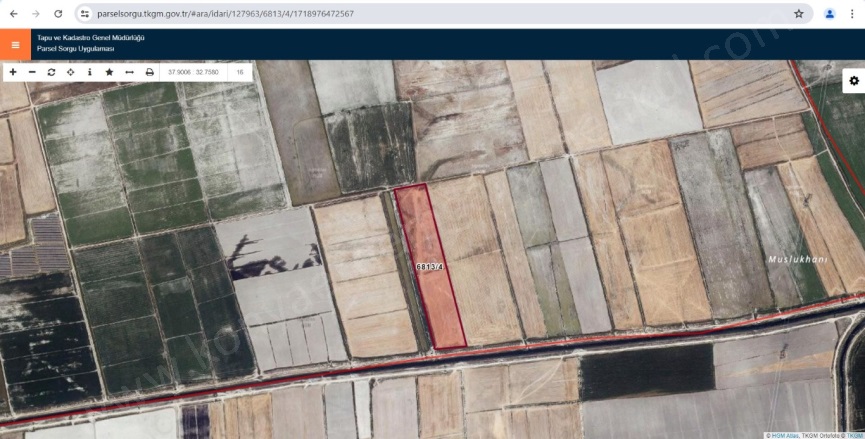This screenshot has width=865, height=439.
Task: Click the star icon in map toolbar
Action: pos(109,72)
